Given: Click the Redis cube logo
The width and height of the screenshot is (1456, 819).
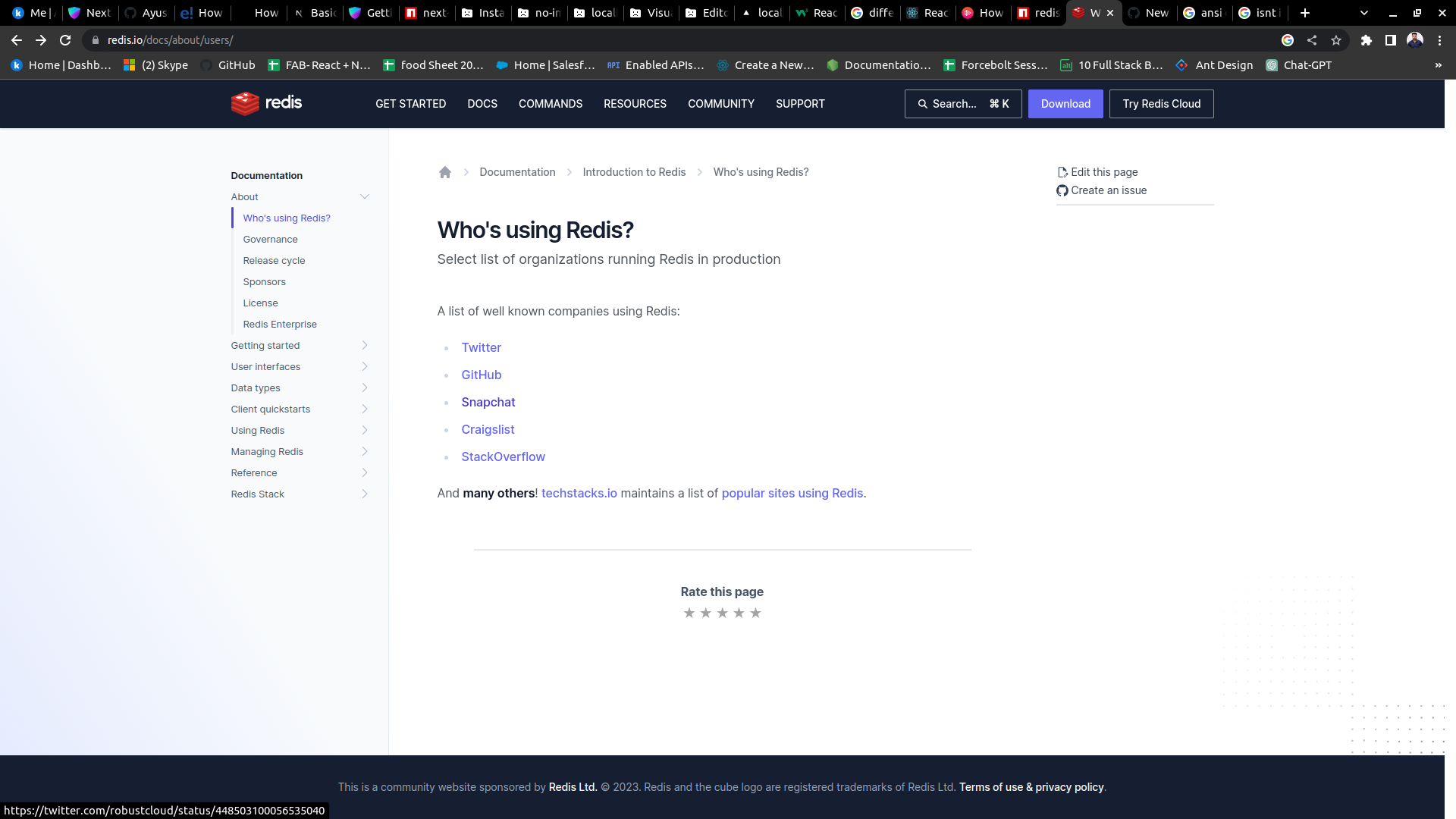Looking at the screenshot, I should 245,103.
